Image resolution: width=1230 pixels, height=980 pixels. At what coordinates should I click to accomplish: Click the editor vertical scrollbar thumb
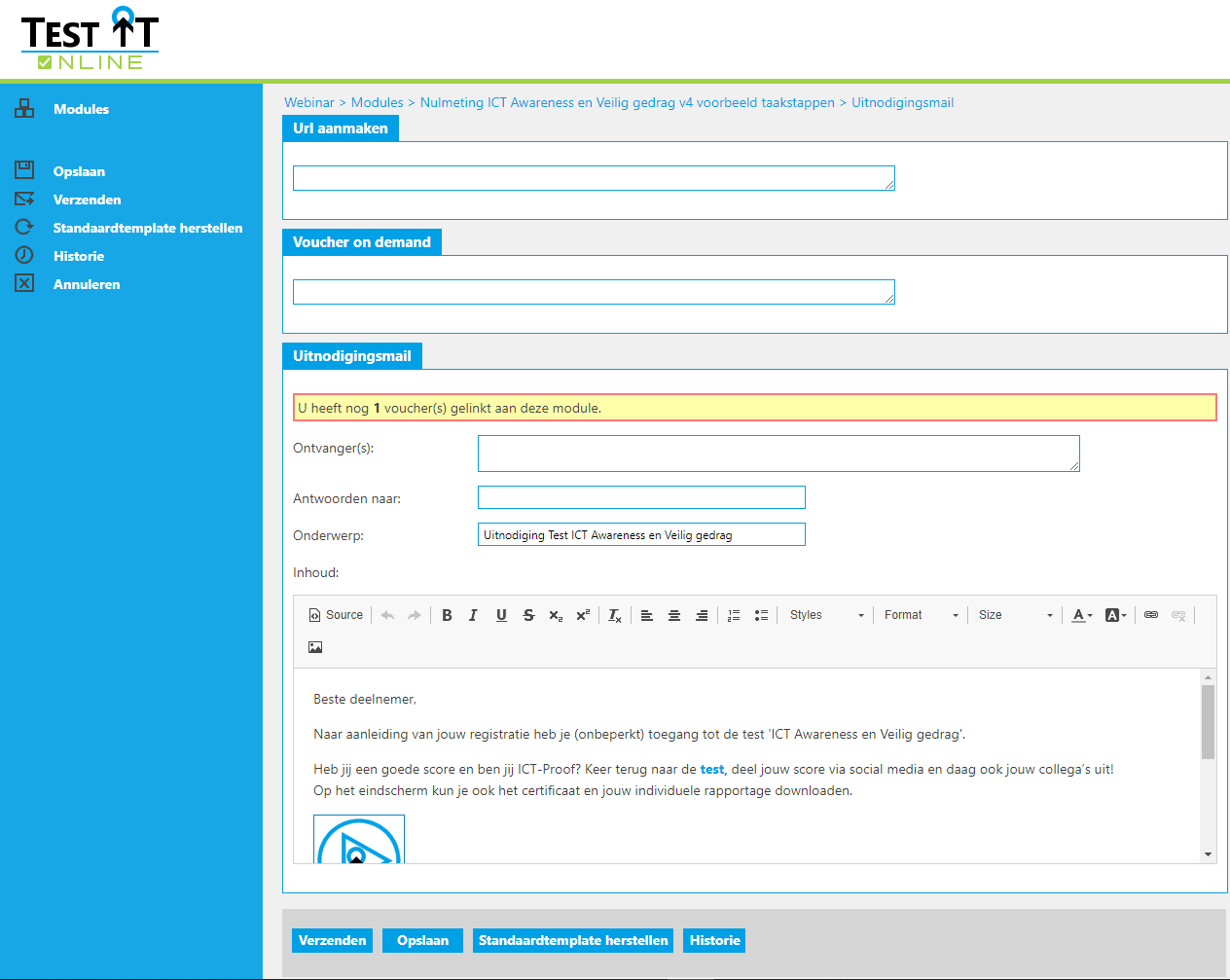pyautogui.click(x=1208, y=721)
